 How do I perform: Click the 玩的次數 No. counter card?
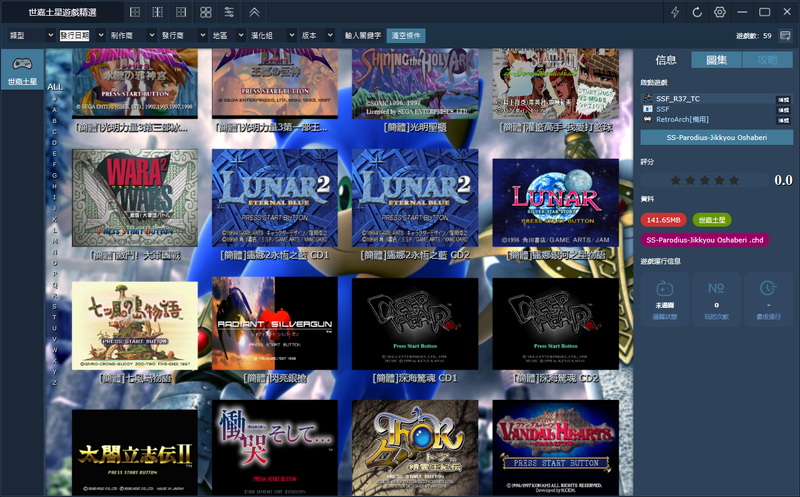pyautogui.click(x=716, y=299)
